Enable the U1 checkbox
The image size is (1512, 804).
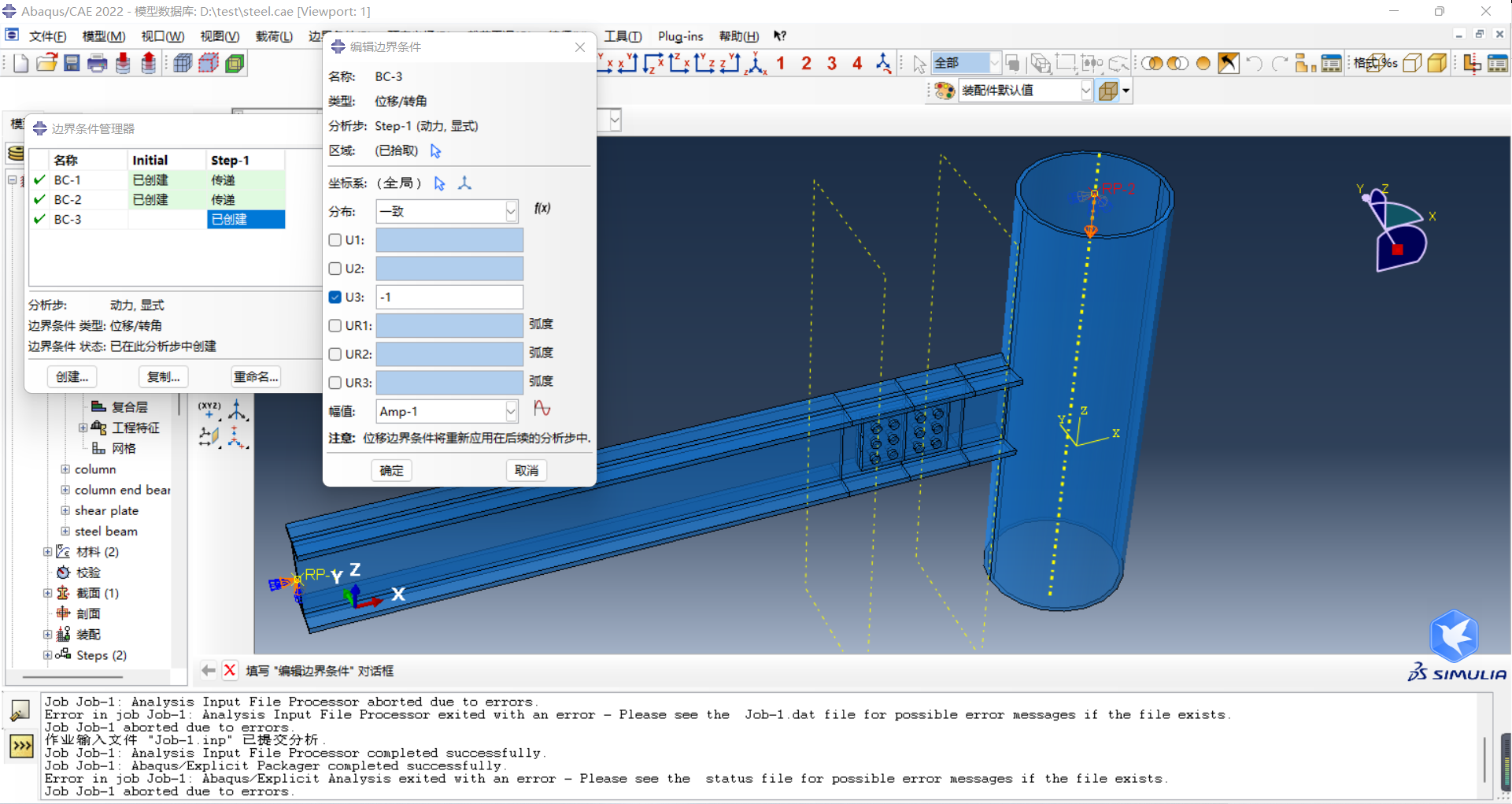click(335, 240)
